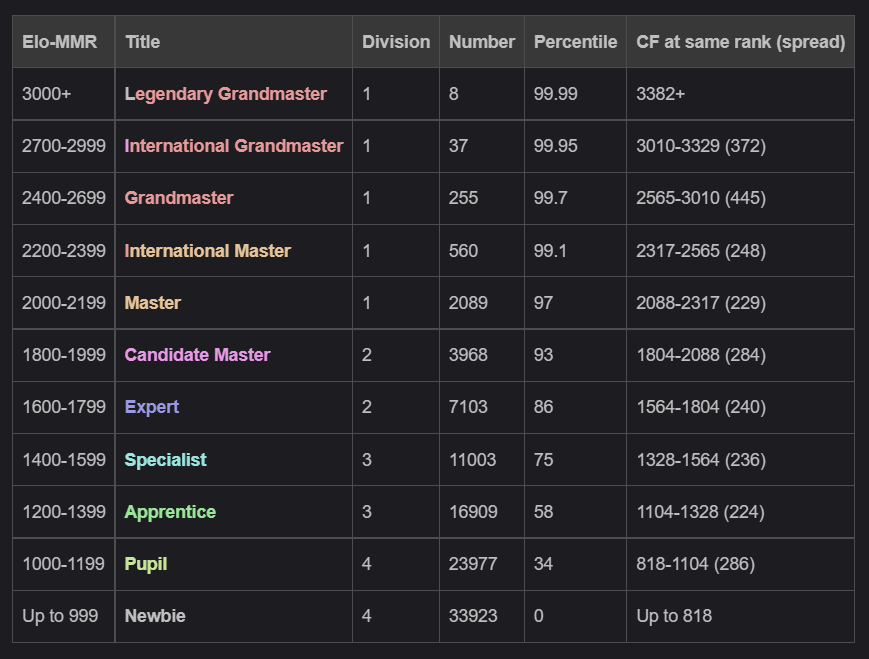Select the Title column header

click(139, 42)
